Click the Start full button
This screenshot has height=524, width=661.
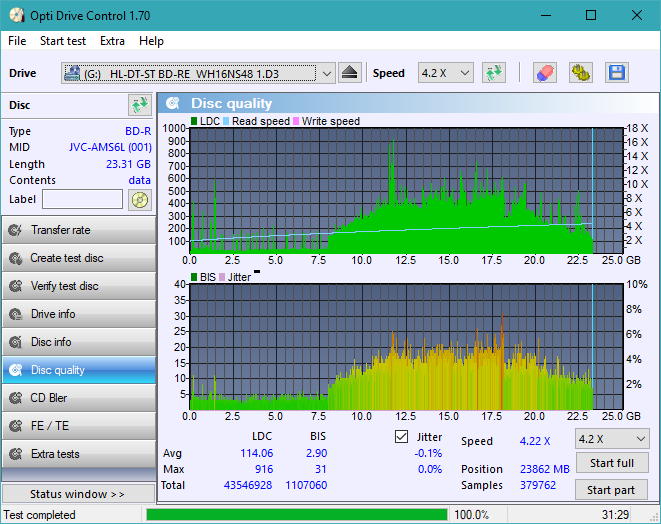pyautogui.click(x=612, y=463)
